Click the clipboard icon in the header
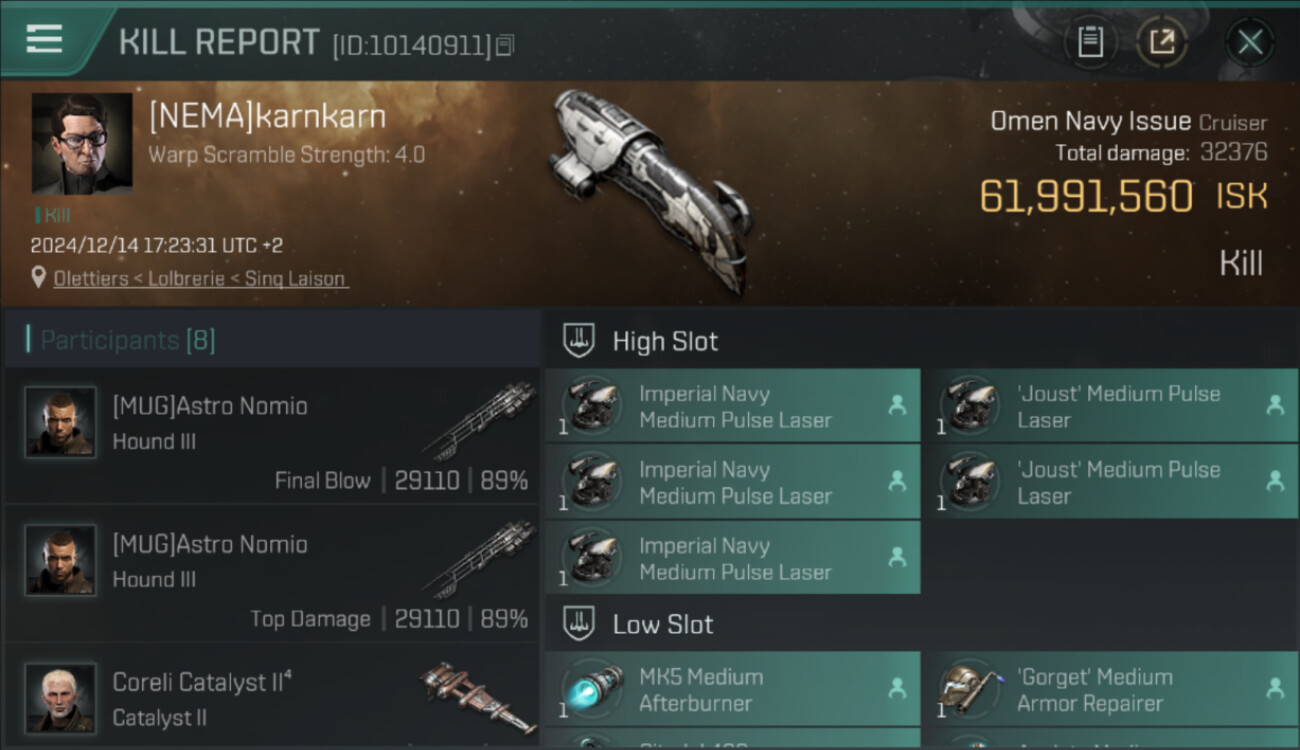This screenshot has height=750, width=1300. coord(1090,42)
